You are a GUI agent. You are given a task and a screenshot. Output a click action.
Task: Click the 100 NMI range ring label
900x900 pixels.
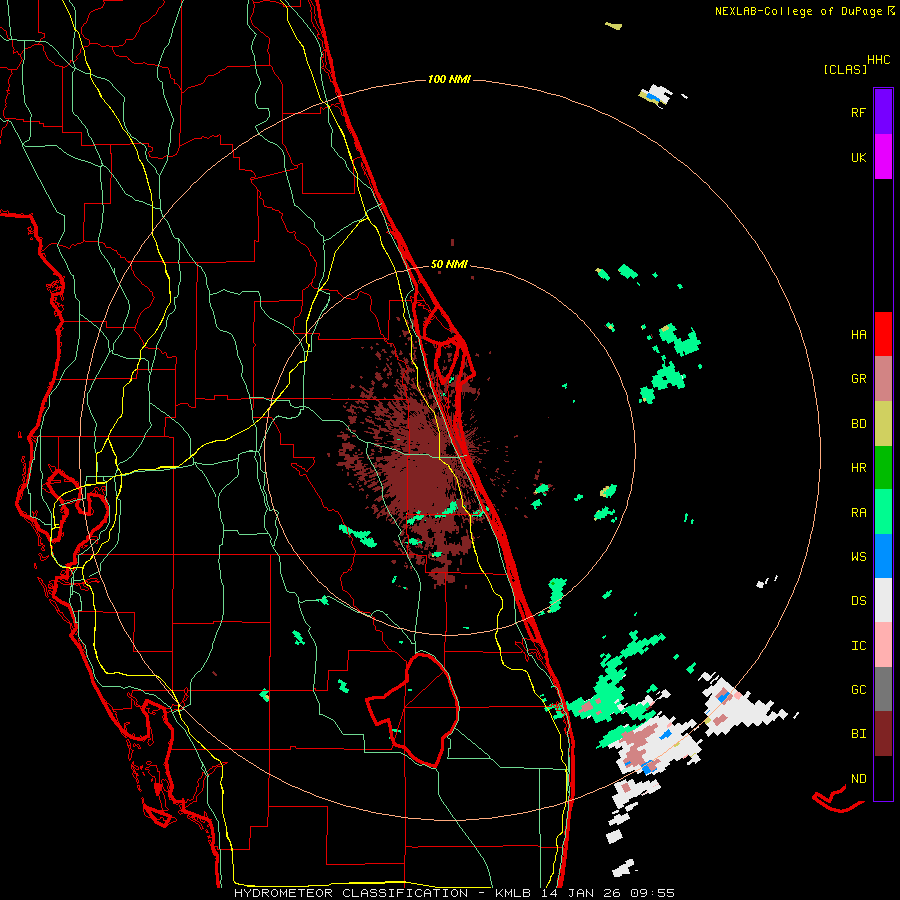(449, 79)
